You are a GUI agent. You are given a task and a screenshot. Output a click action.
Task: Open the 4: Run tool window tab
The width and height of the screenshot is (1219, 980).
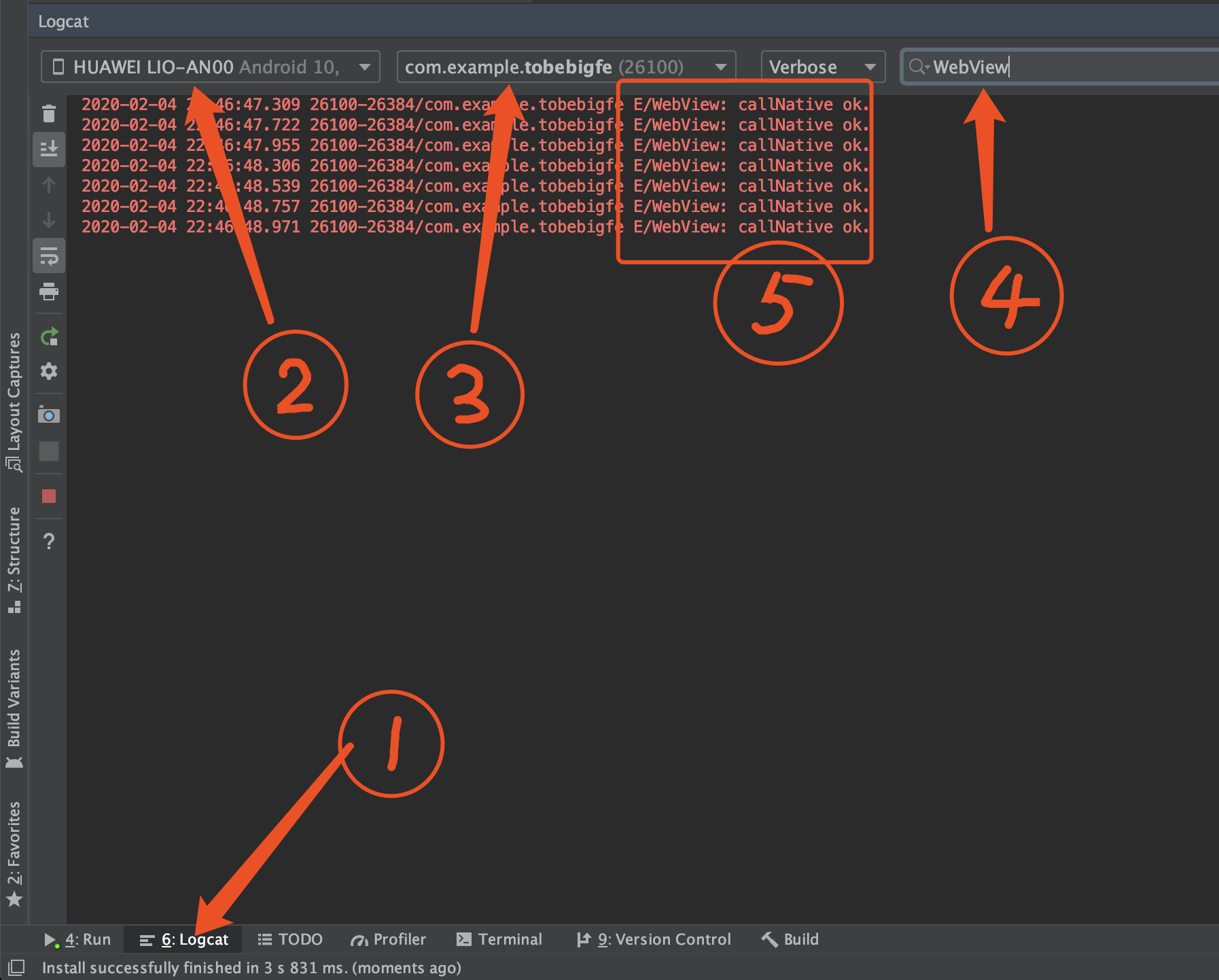pos(77,939)
